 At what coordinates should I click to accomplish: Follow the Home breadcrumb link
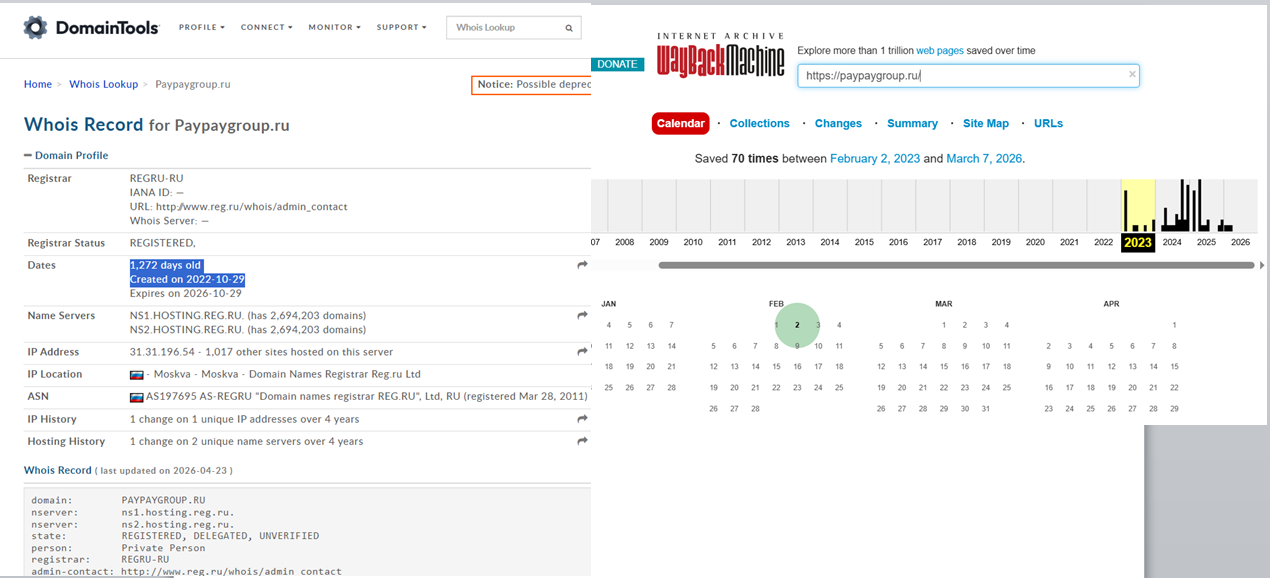coord(38,84)
